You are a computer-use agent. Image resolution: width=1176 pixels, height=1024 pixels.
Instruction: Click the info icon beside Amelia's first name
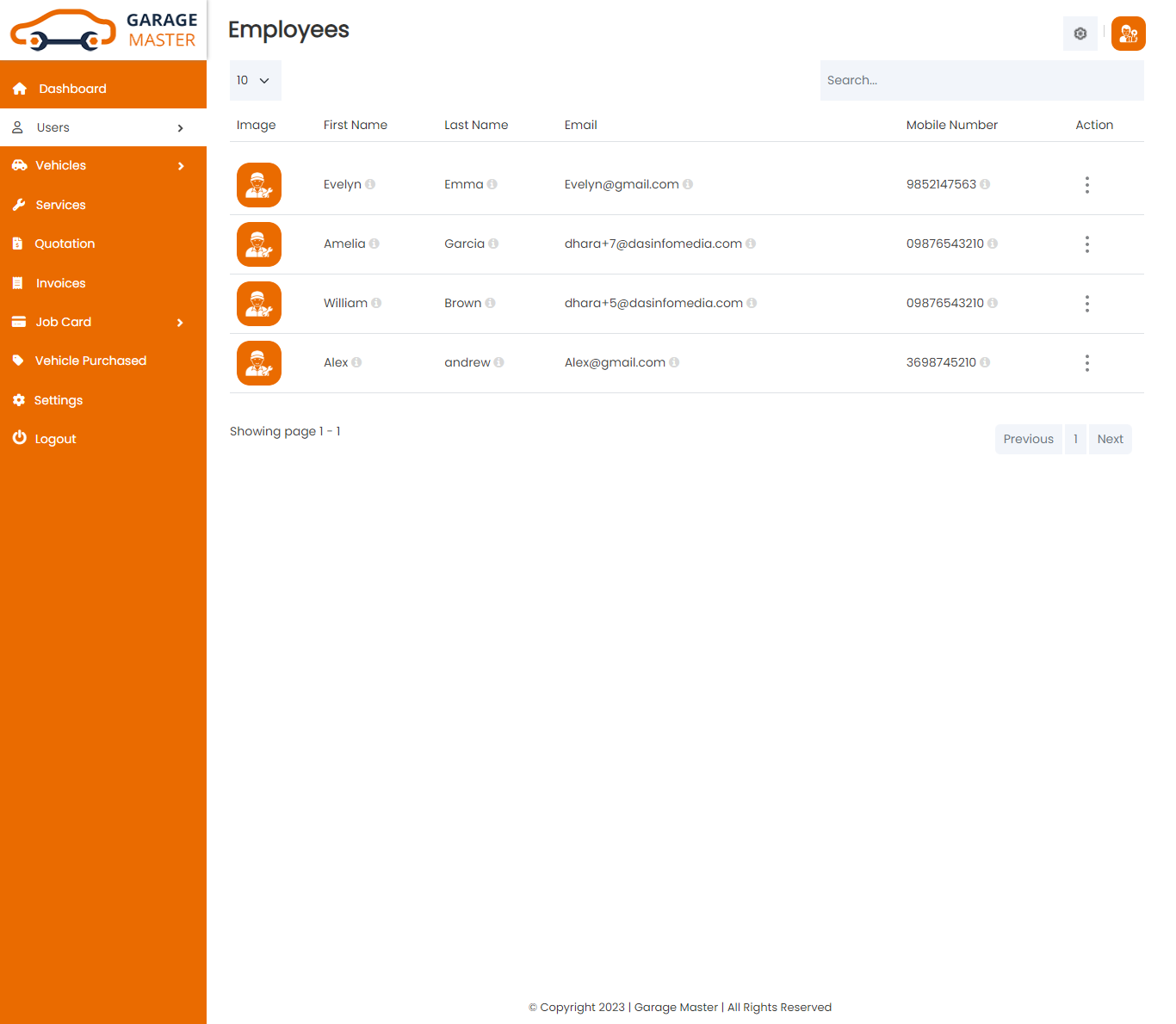click(374, 244)
